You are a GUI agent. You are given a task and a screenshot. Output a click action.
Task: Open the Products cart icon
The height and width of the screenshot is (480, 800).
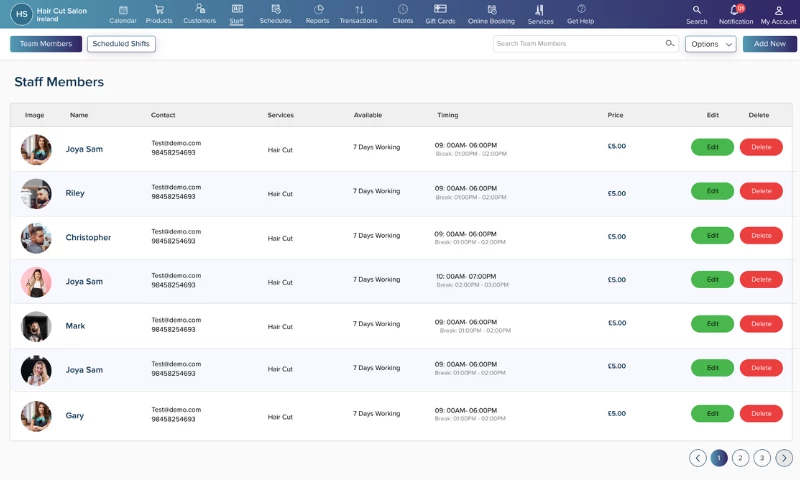159,10
